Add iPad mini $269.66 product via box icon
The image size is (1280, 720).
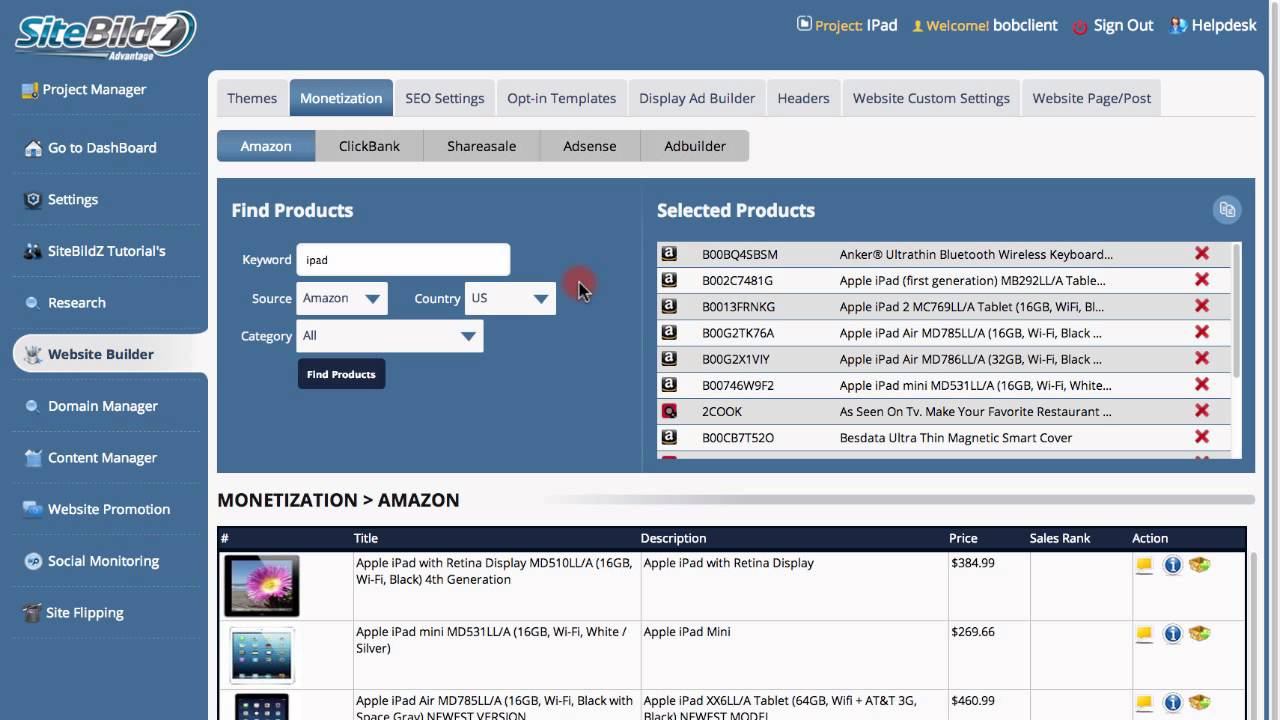pos(1199,634)
